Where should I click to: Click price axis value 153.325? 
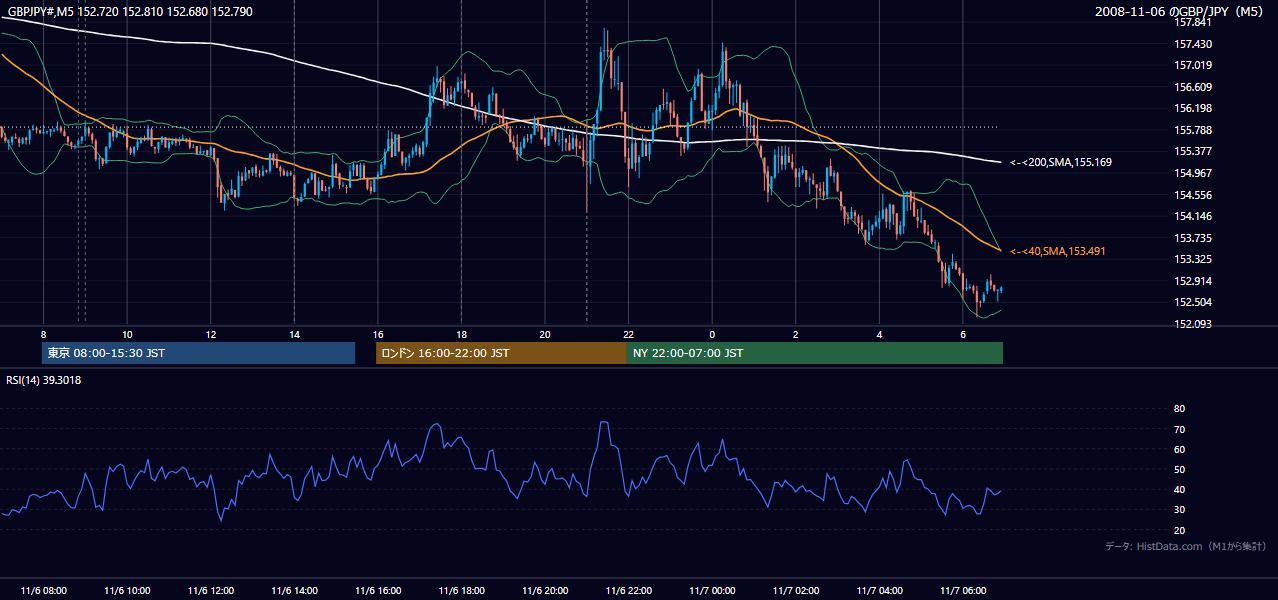coord(1193,259)
